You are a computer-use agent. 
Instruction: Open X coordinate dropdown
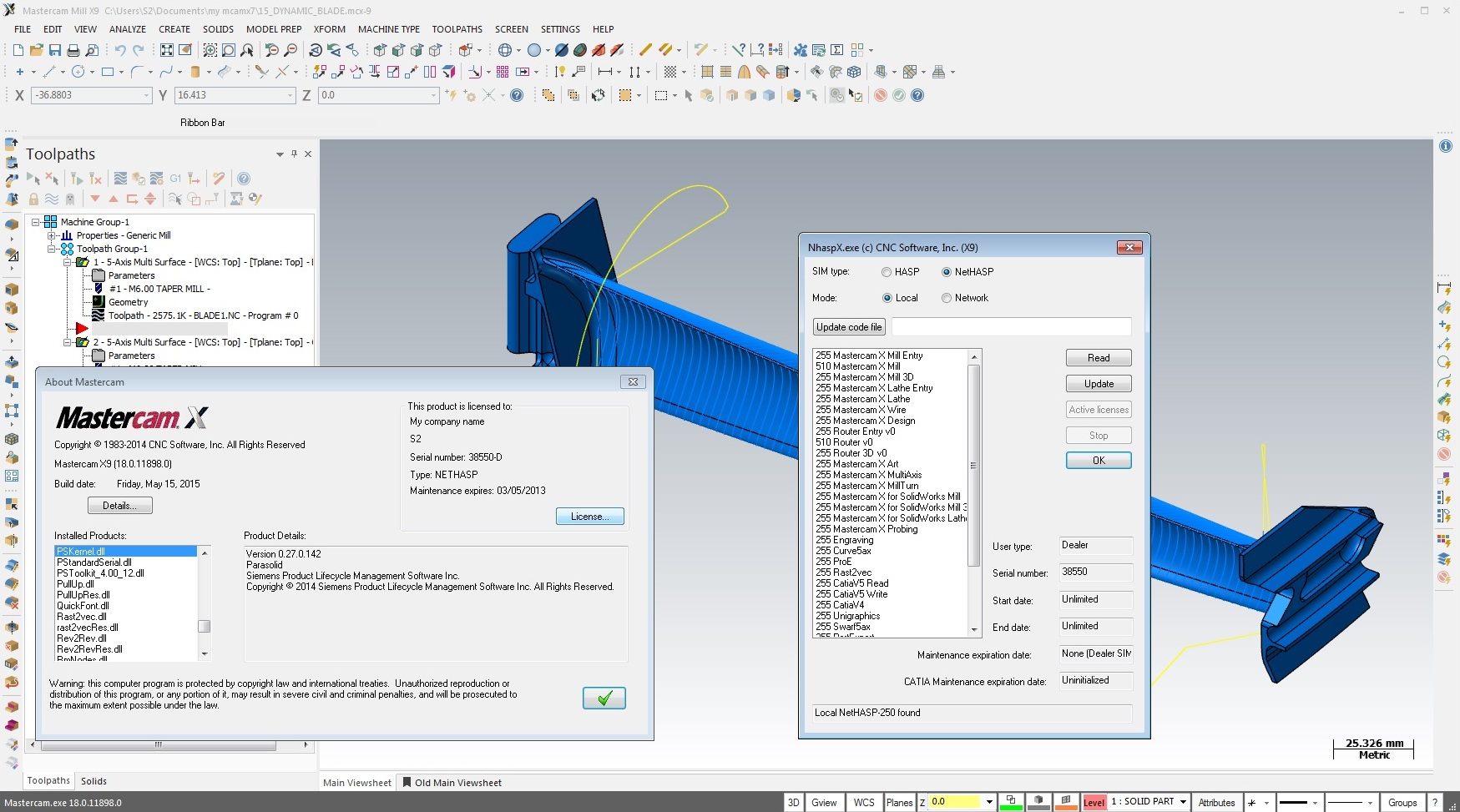point(147,95)
